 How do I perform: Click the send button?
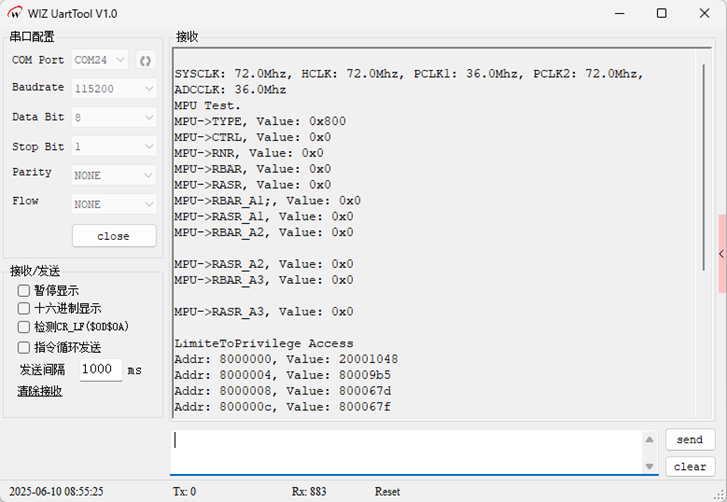pos(690,440)
